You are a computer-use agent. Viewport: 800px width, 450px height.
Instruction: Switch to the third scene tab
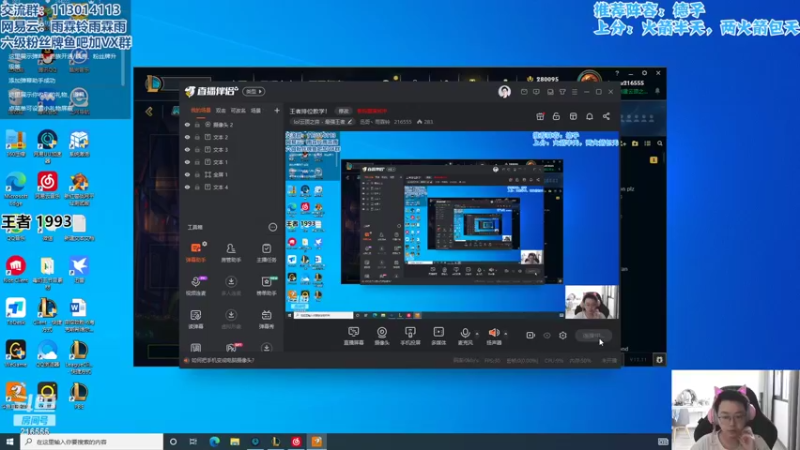(x=238, y=110)
